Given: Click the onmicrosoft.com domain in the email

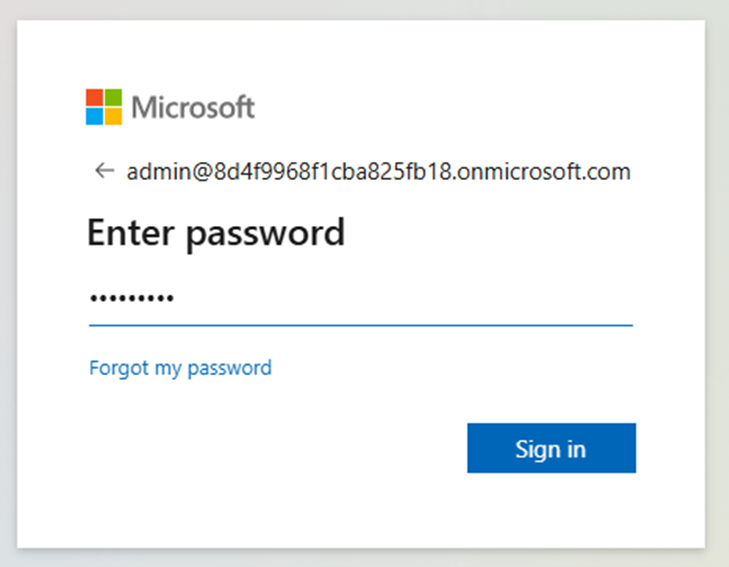Looking at the screenshot, I should click(544, 171).
